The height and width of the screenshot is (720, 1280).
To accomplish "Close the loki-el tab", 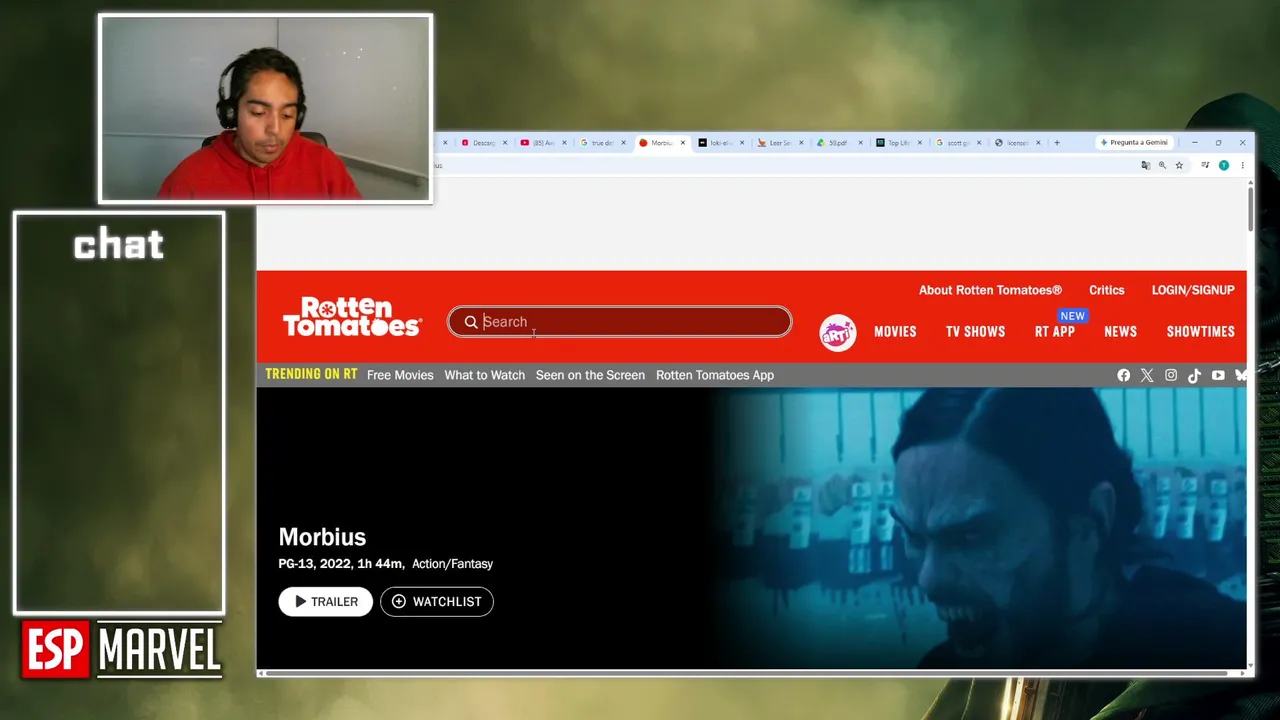I will point(742,143).
